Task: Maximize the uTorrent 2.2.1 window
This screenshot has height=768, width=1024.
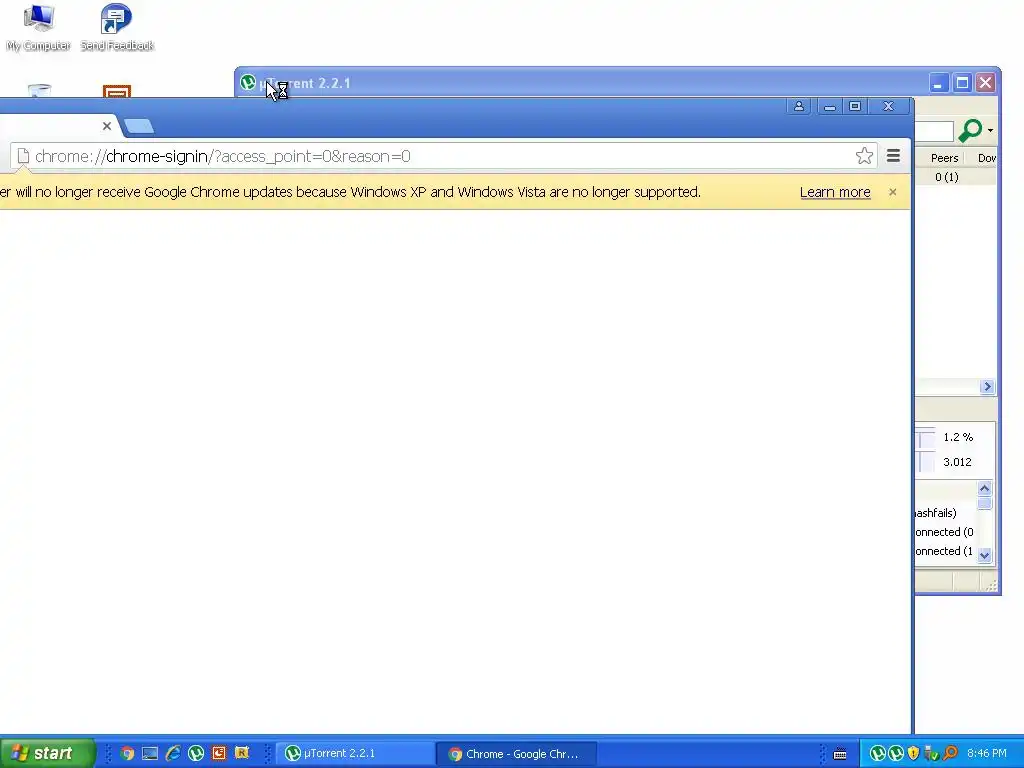Action: click(x=962, y=83)
